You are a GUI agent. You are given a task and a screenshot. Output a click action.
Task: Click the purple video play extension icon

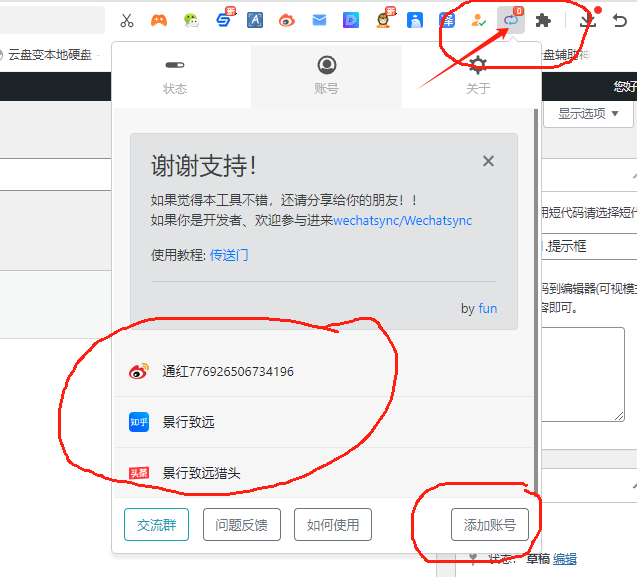[351, 20]
